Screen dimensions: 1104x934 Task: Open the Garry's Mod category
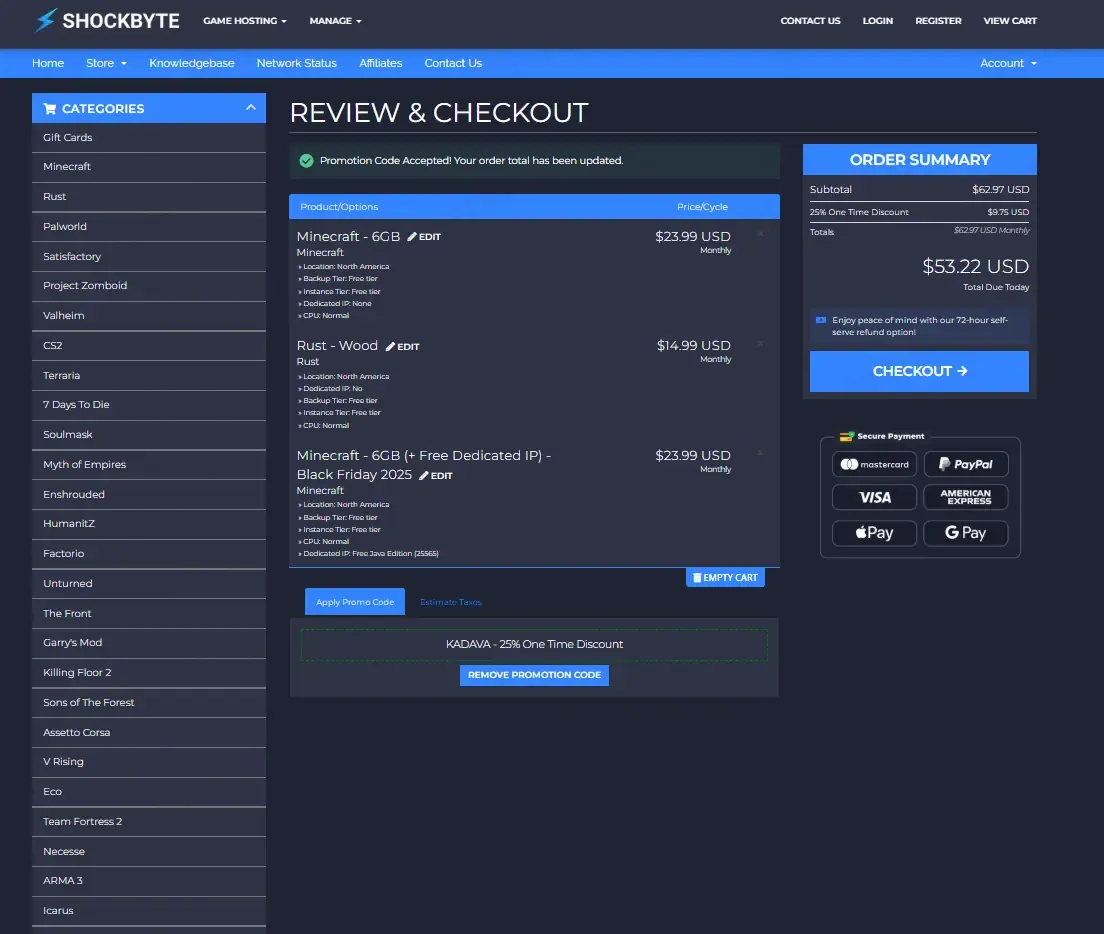coord(149,643)
